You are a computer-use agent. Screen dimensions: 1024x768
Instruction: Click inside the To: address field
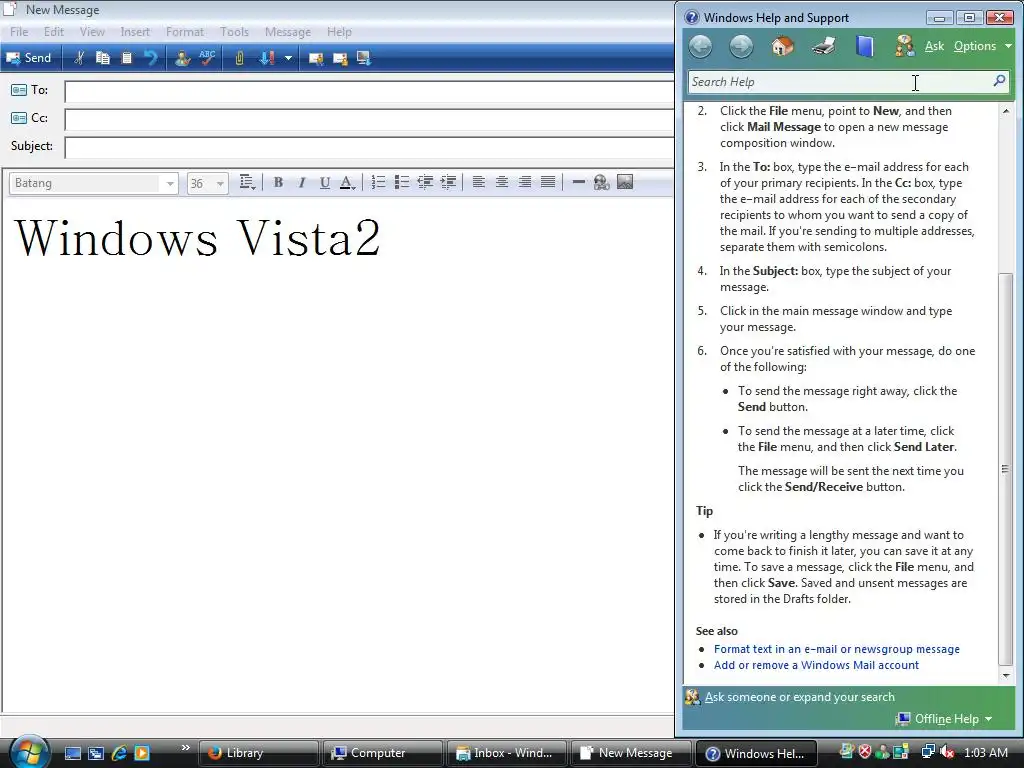pyautogui.click(x=369, y=91)
